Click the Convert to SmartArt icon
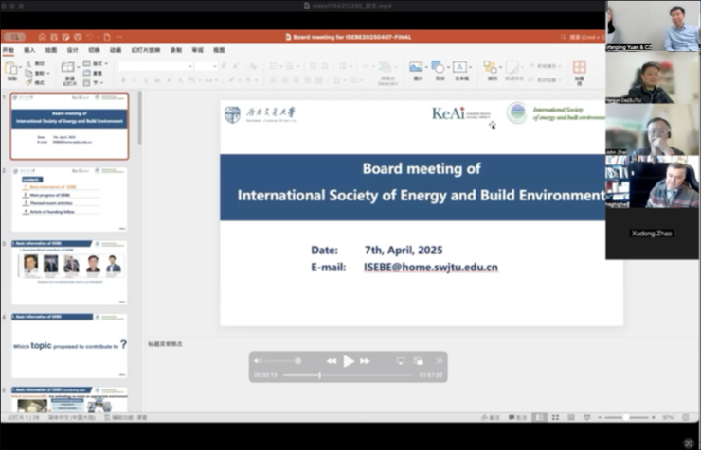This screenshot has width=703, height=452. tap(385, 67)
